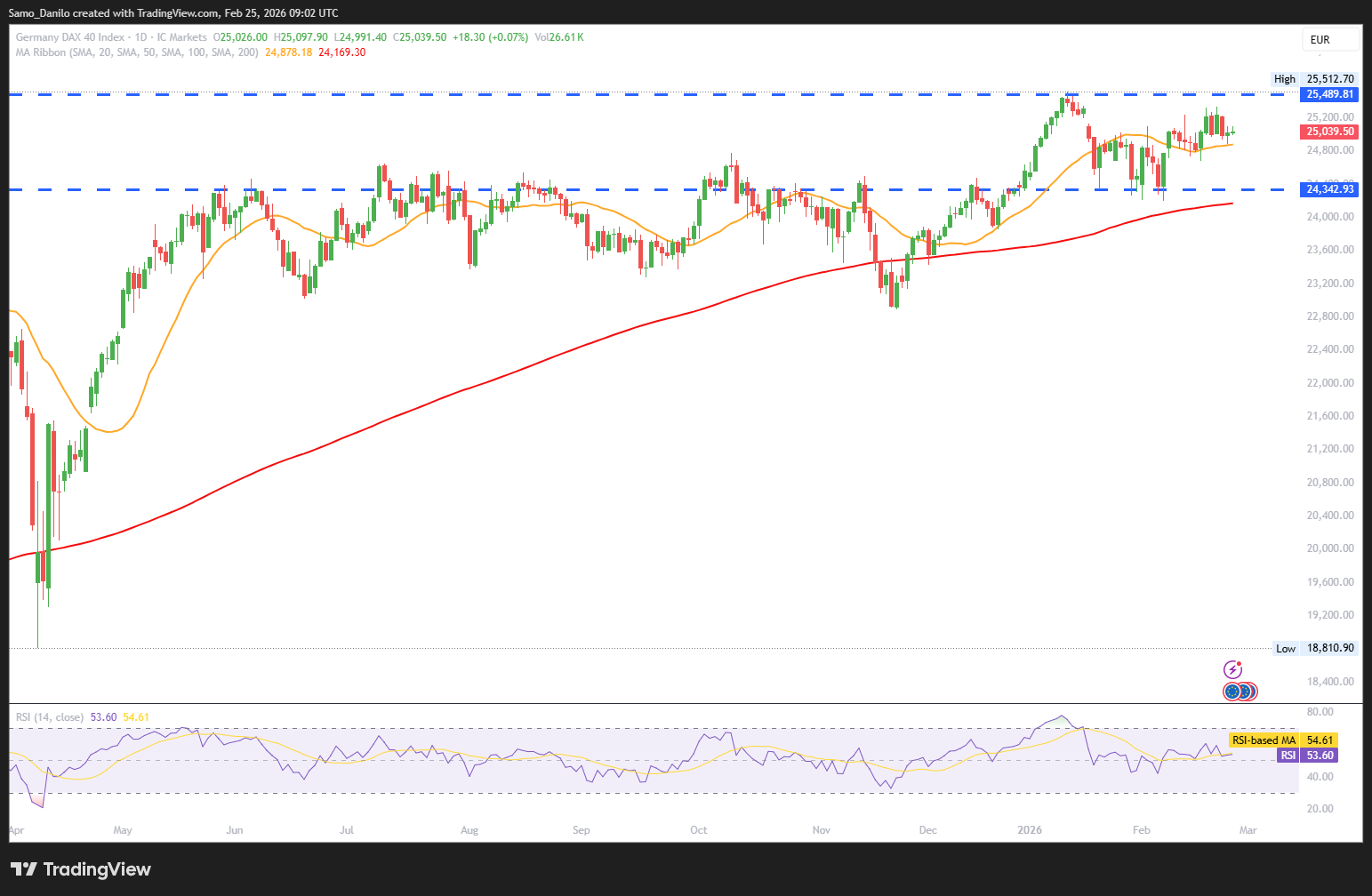Click the red 24,169.30 SMA value
The image size is (1372, 896).
(342, 52)
